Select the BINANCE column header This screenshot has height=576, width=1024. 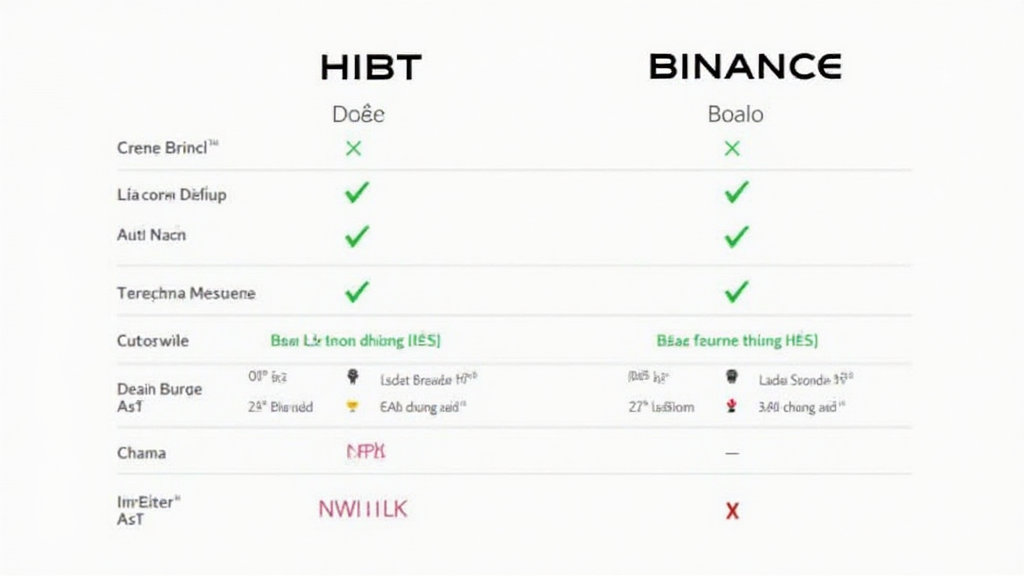[x=745, y=68]
